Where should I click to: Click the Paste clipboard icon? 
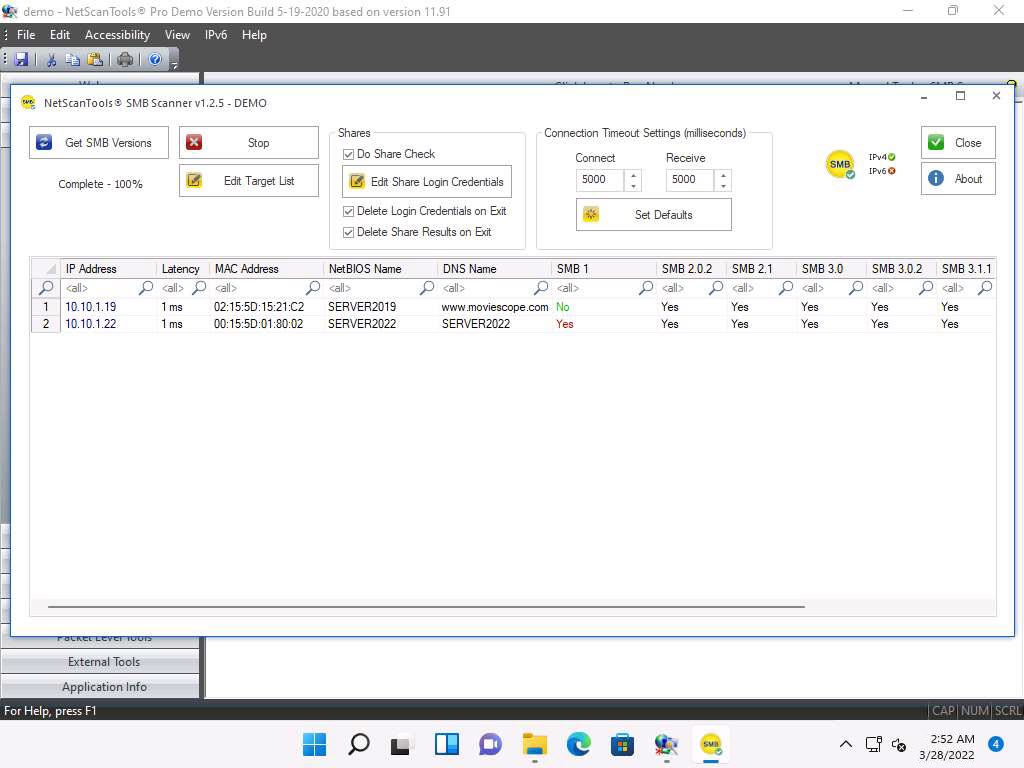pos(95,60)
